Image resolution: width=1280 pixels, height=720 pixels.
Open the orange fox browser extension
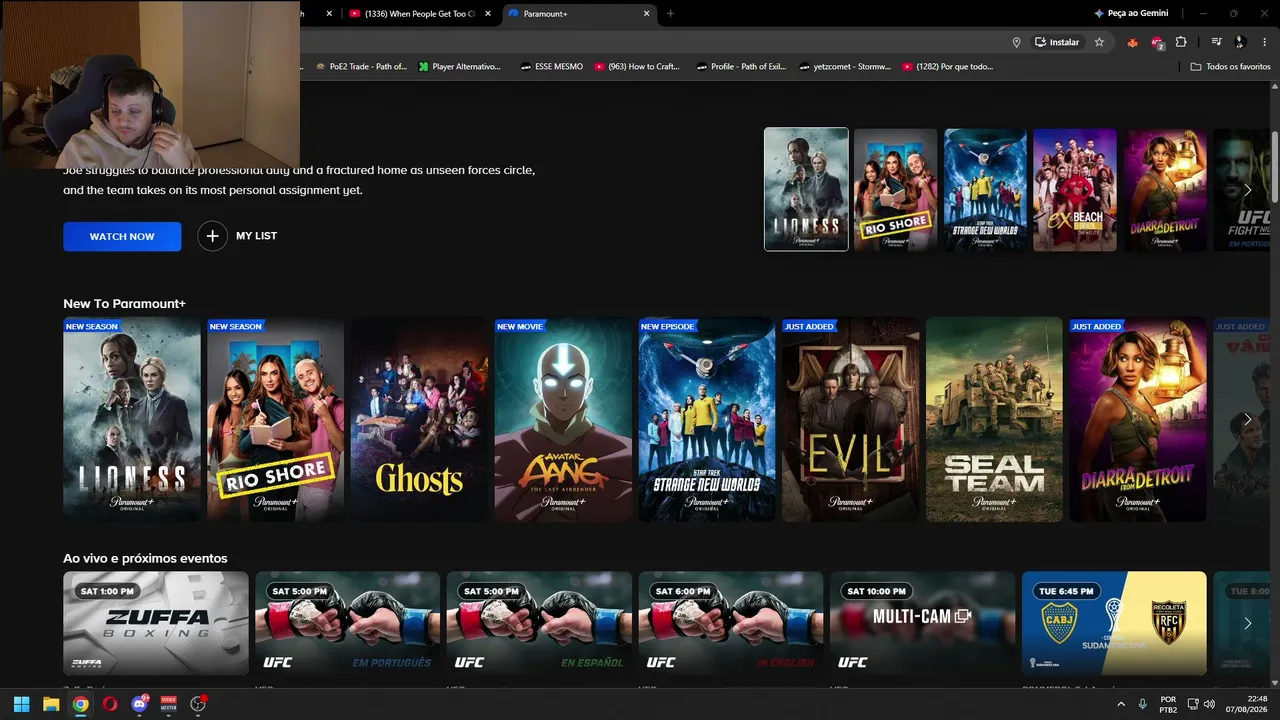click(1132, 42)
